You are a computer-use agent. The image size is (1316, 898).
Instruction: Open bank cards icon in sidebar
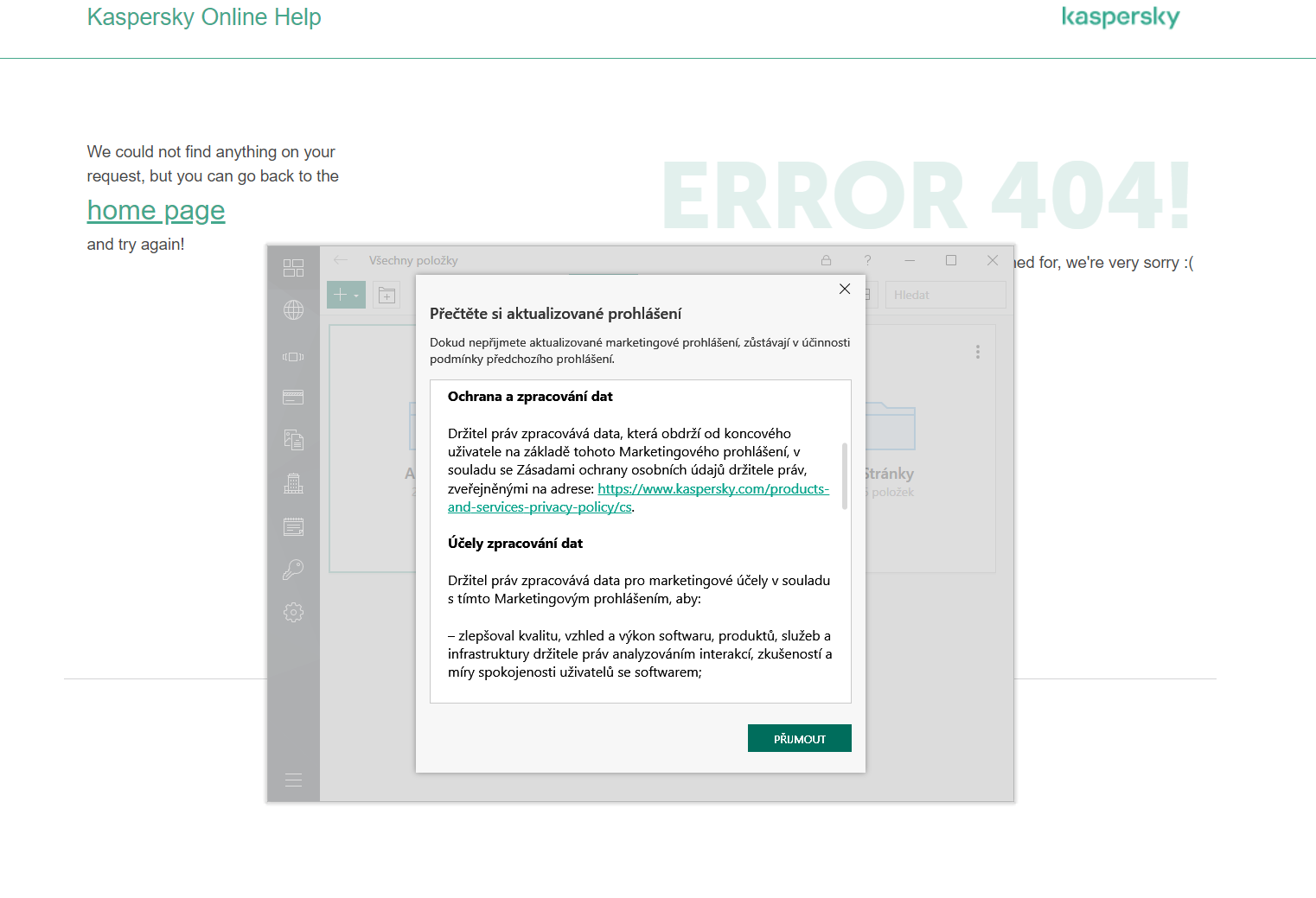pos(294,398)
